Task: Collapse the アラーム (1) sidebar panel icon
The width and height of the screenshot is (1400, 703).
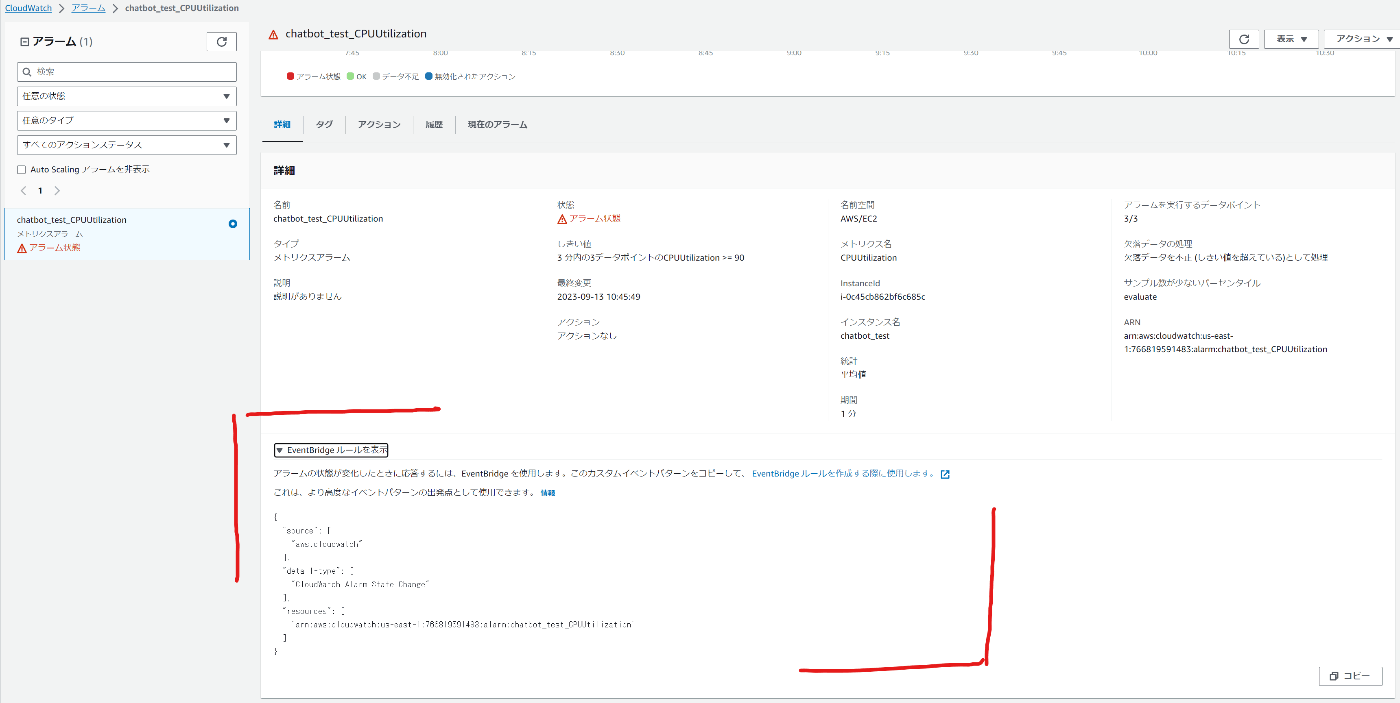Action: tap(25, 42)
